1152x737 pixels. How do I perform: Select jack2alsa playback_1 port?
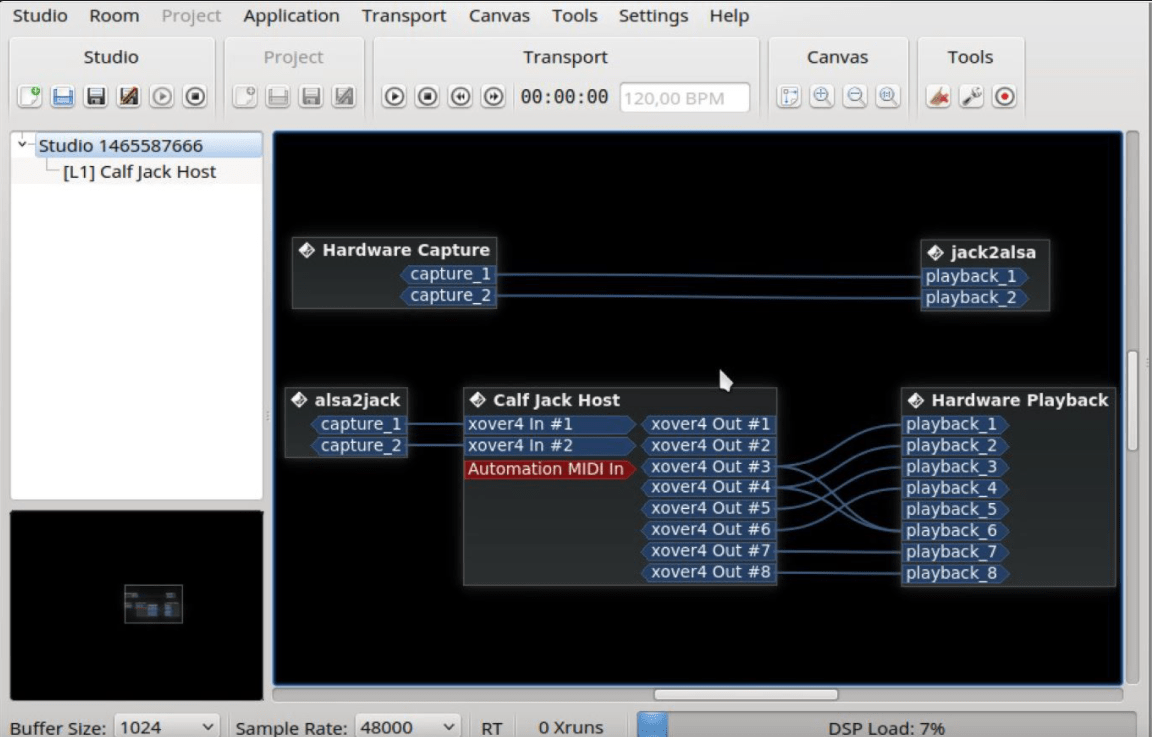point(974,276)
